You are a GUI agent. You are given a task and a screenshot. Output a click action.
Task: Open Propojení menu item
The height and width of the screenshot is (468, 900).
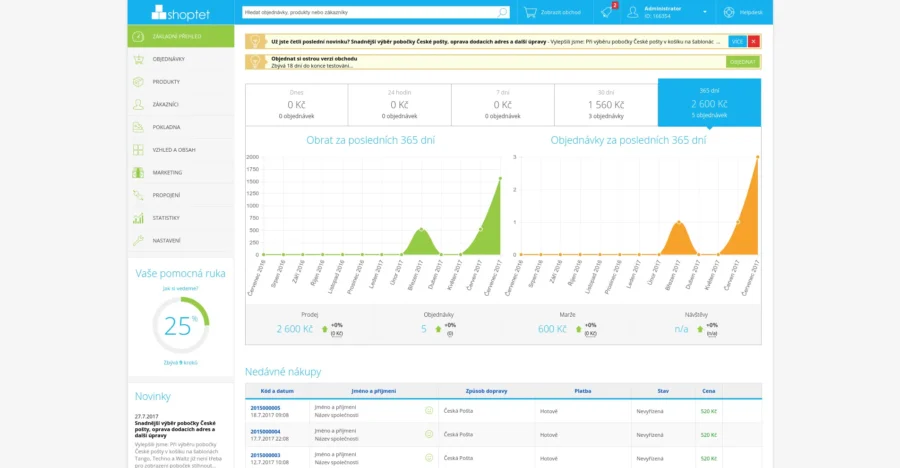click(x=181, y=195)
